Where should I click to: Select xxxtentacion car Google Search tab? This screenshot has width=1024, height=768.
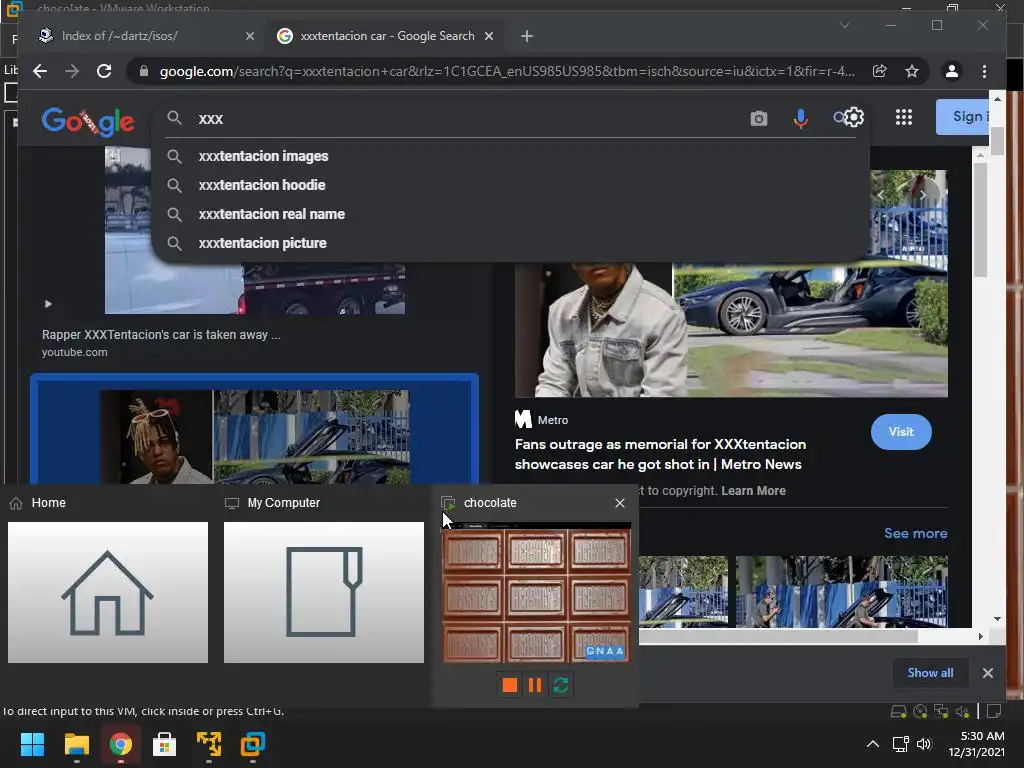387,36
